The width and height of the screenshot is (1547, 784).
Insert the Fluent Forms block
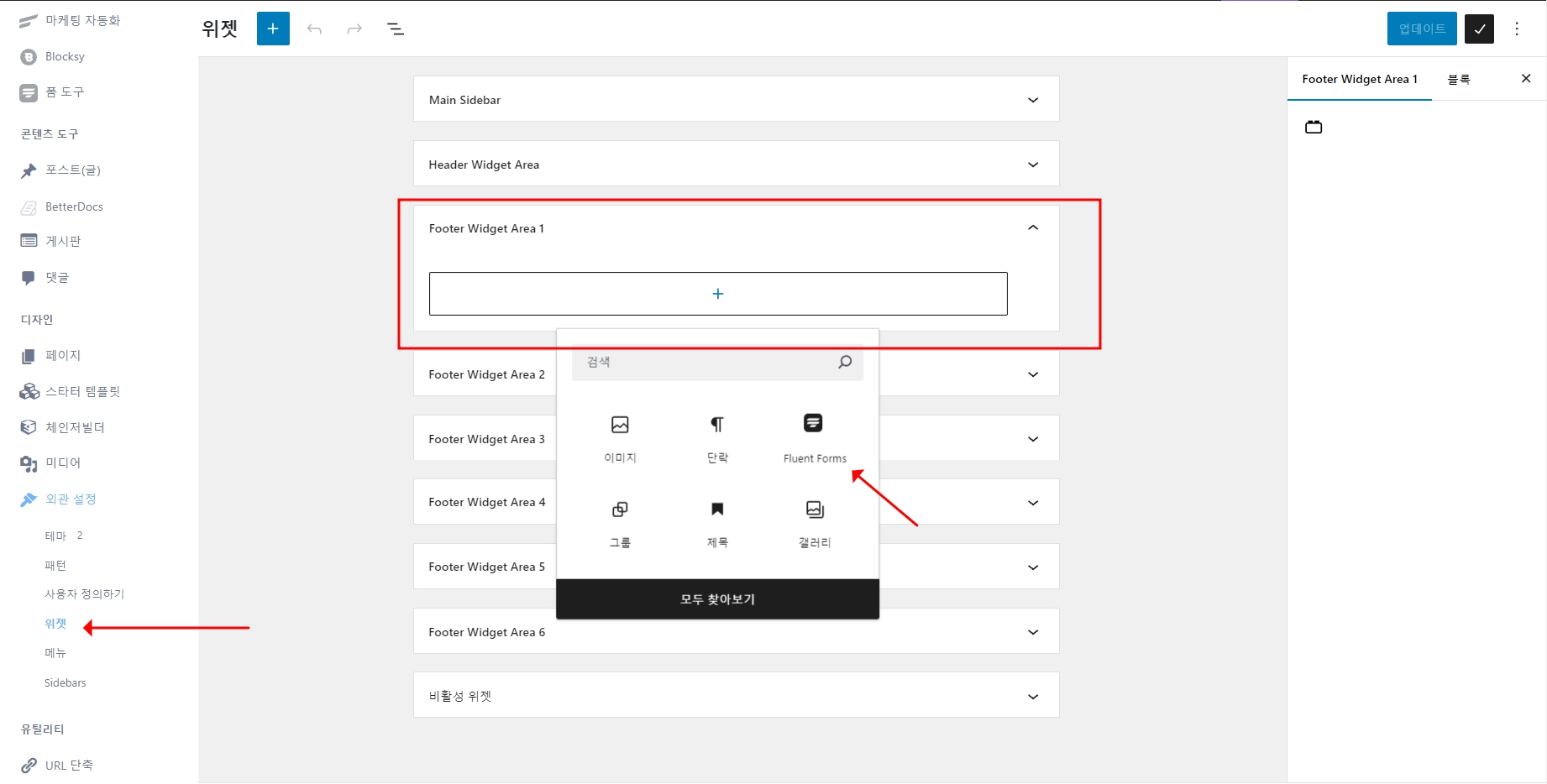(x=815, y=439)
